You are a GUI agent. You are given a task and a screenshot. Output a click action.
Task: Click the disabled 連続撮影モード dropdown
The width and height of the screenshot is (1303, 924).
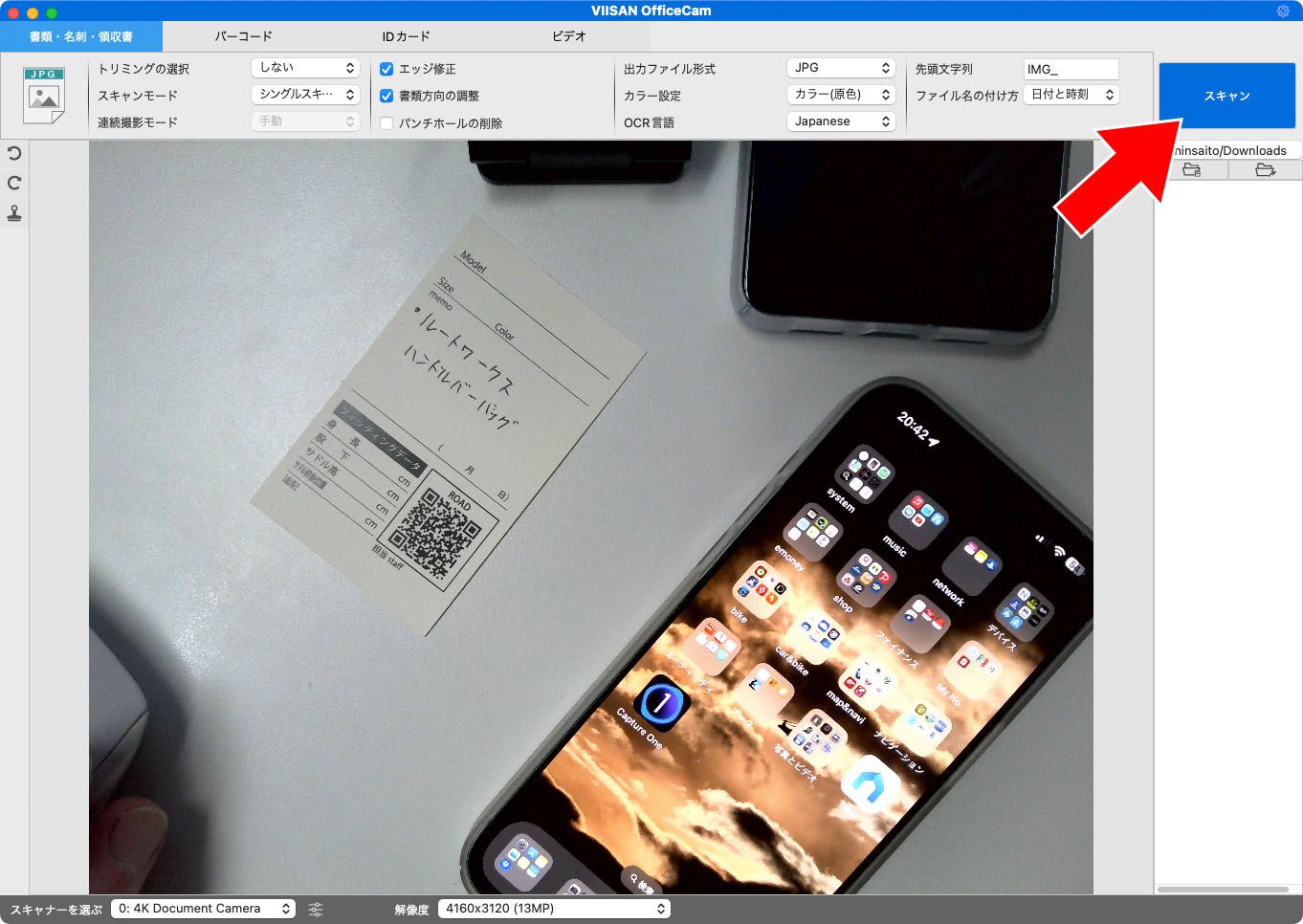pyautogui.click(x=305, y=121)
